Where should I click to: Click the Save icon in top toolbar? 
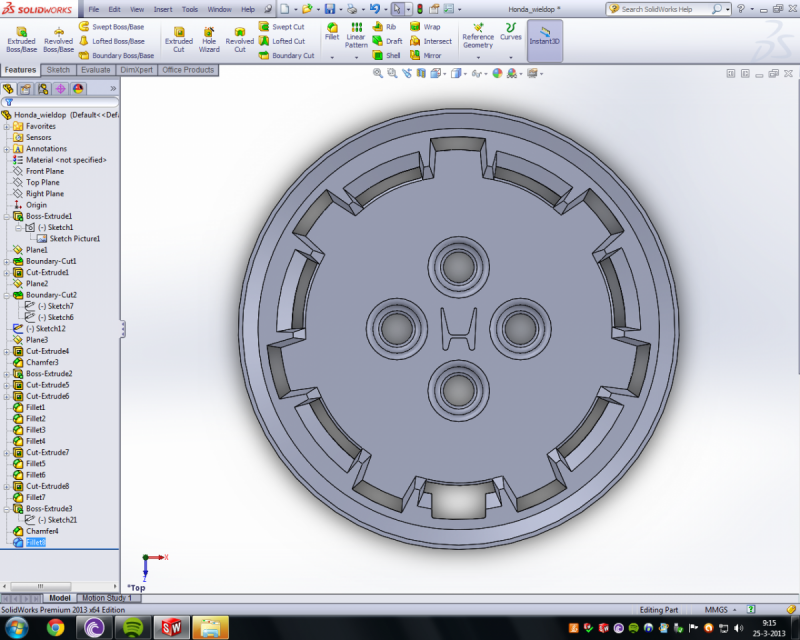pyautogui.click(x=330, y=9)
